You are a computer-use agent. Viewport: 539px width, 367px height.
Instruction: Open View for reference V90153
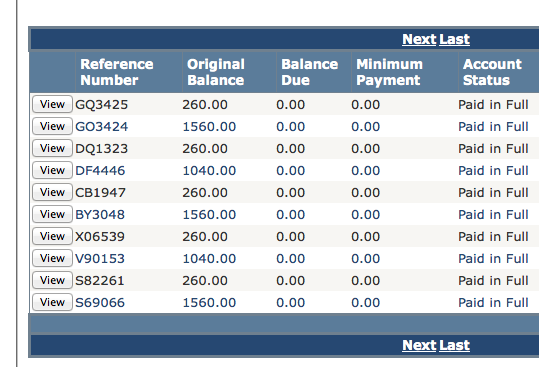point(52,258)
